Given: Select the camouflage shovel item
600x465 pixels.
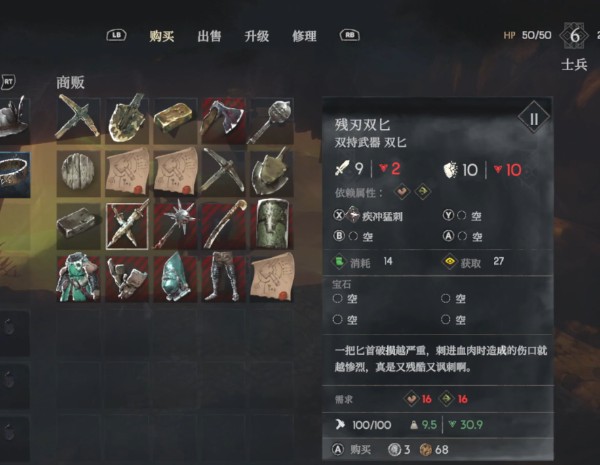Looking at the screenshot, I should (127, 121).
